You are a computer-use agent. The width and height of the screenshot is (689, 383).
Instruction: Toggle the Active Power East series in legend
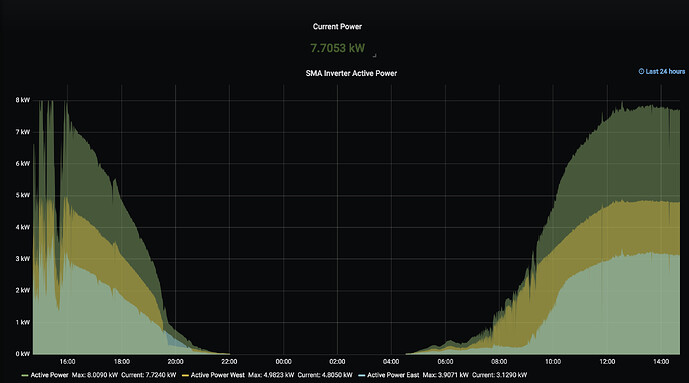click(393, 375)
